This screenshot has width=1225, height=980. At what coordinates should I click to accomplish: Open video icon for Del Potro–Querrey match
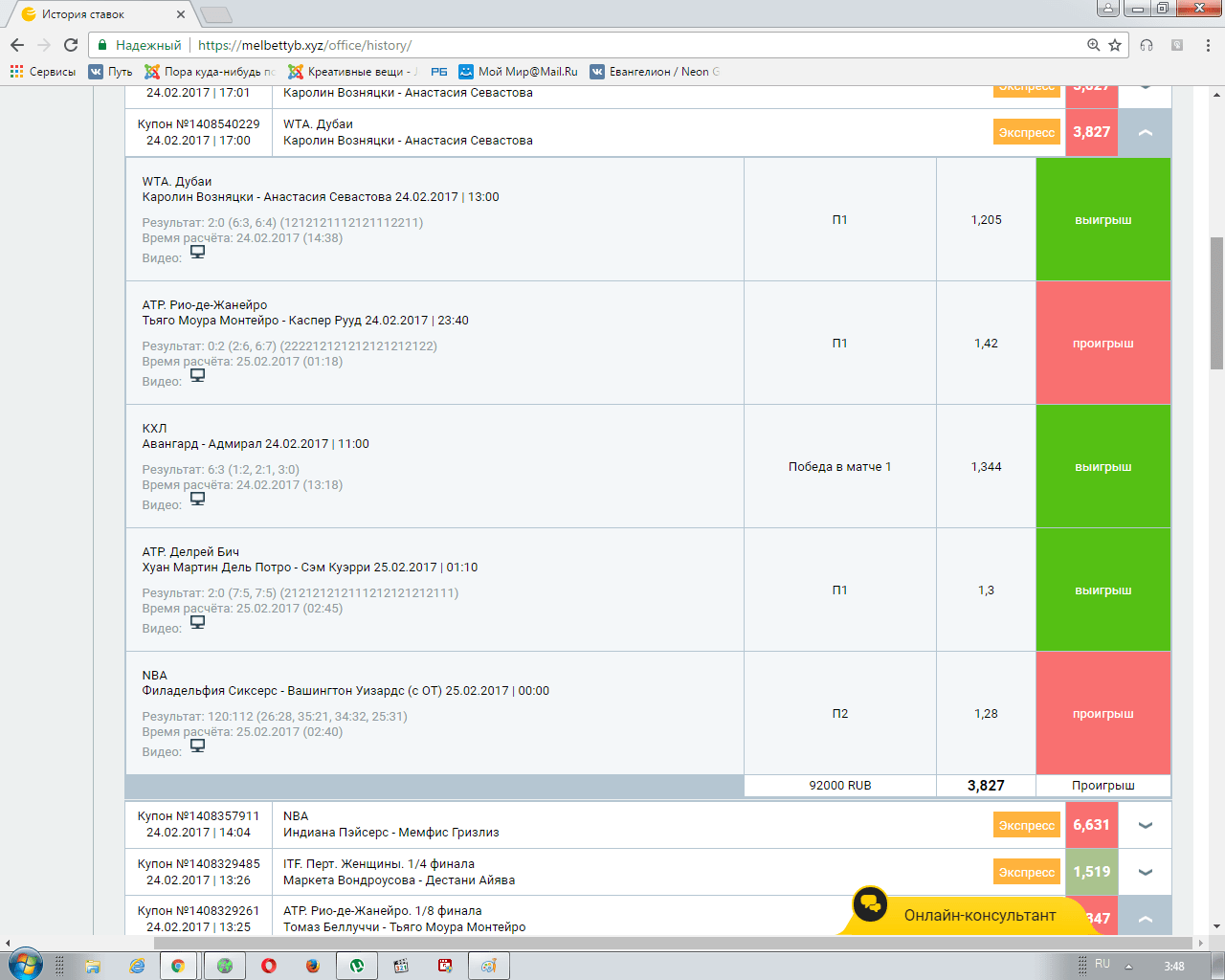point(197,622)
